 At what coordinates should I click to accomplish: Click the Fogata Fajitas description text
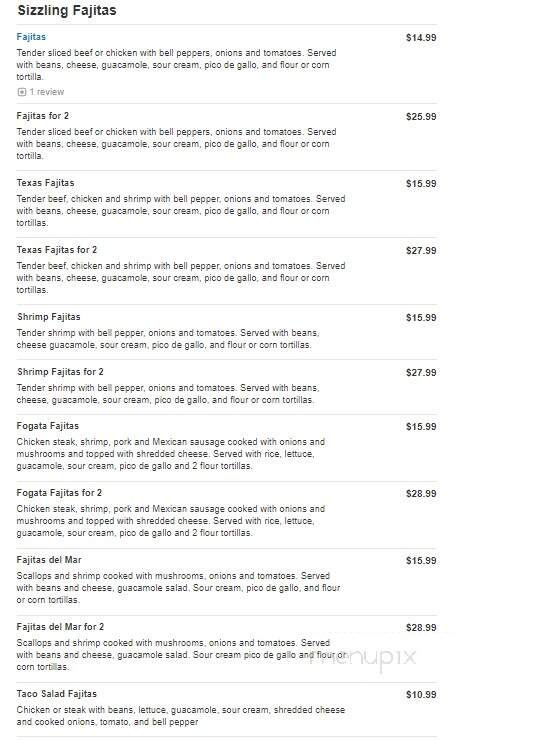[171, 454]
